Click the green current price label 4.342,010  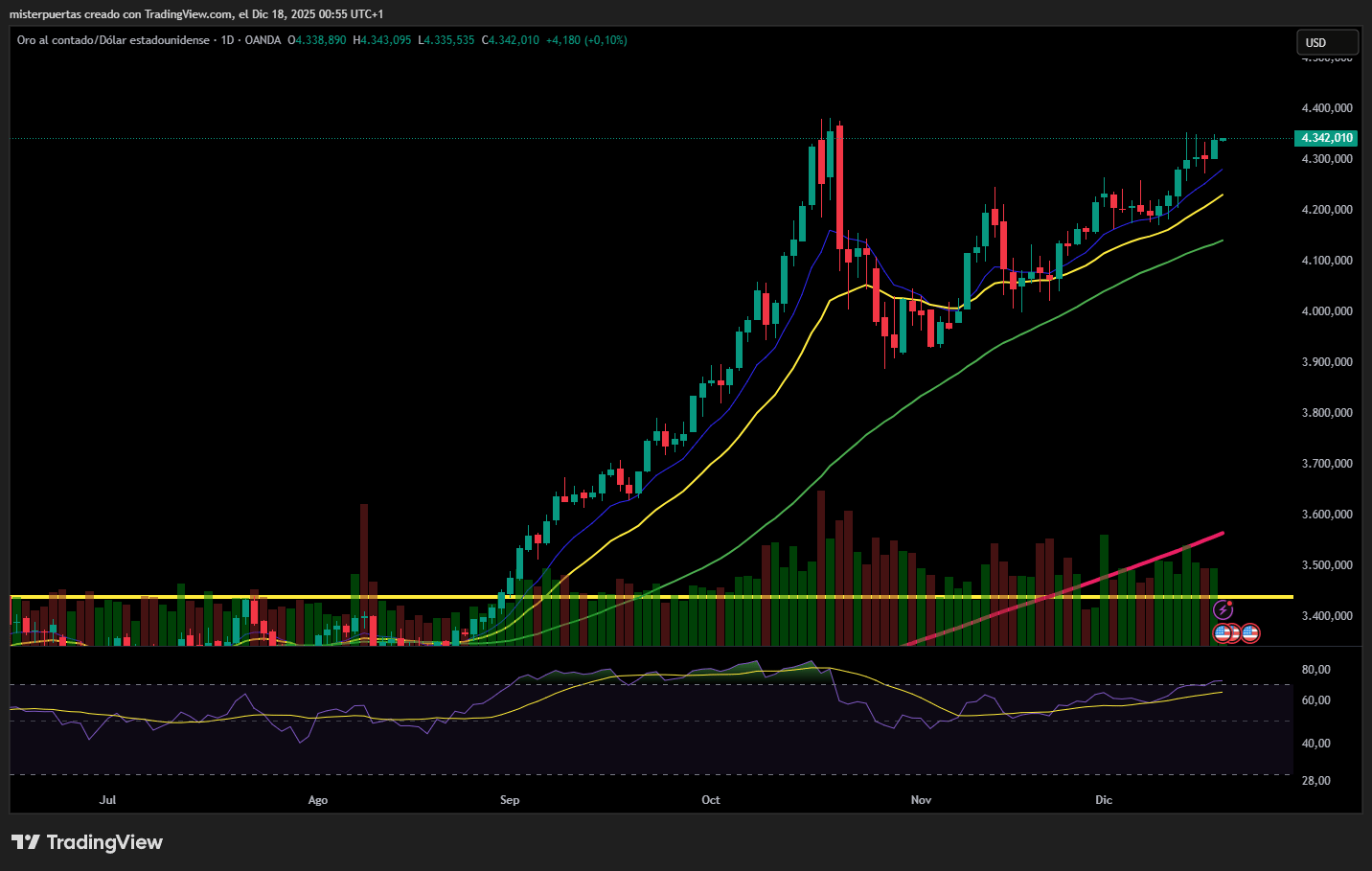pyautogui.click(x=1326, y=138)
